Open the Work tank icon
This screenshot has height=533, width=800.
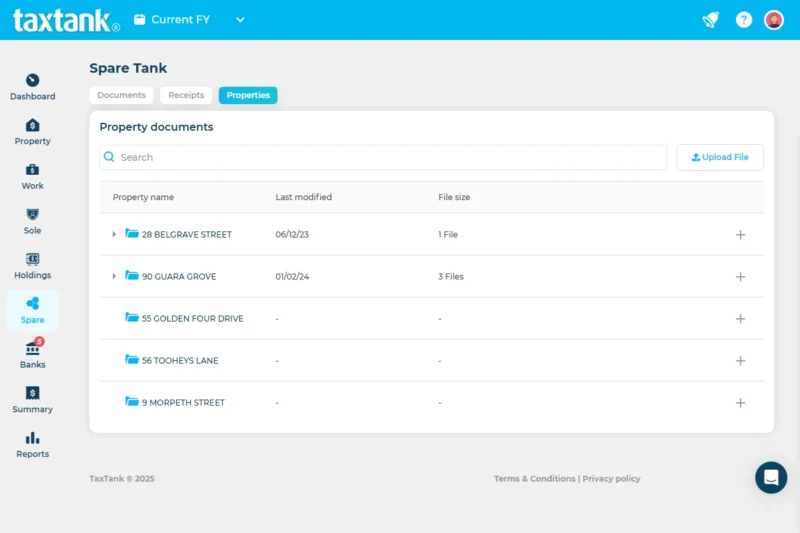(x=32, y=170)
